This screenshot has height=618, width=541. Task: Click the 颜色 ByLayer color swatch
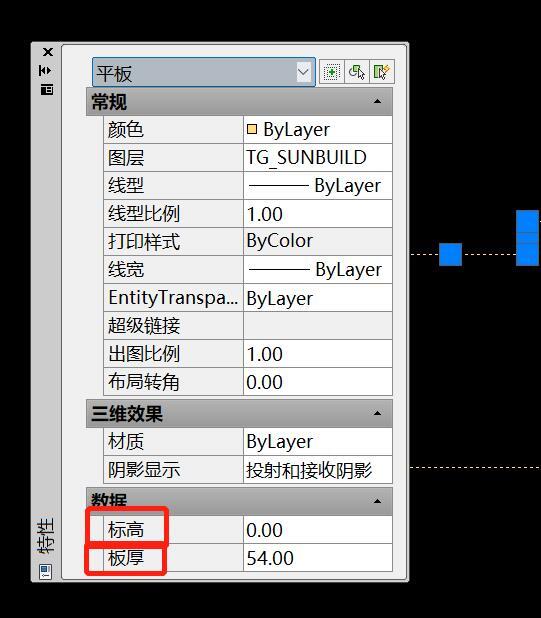251,129
